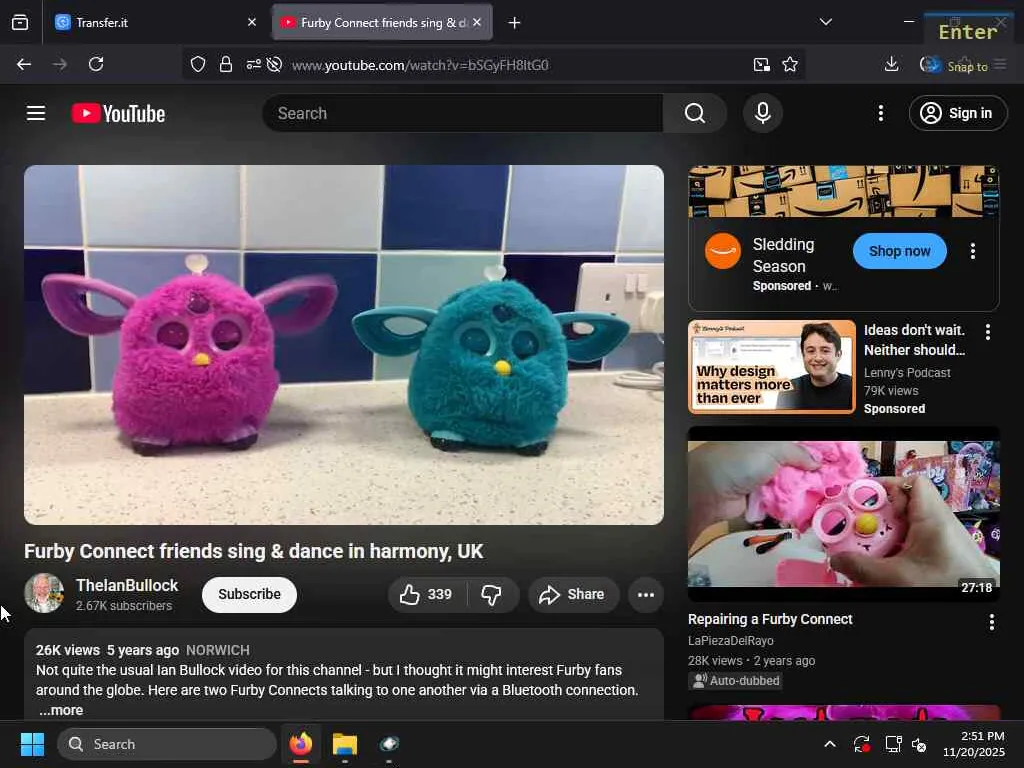Open the third pinned taskbar app

389,744
